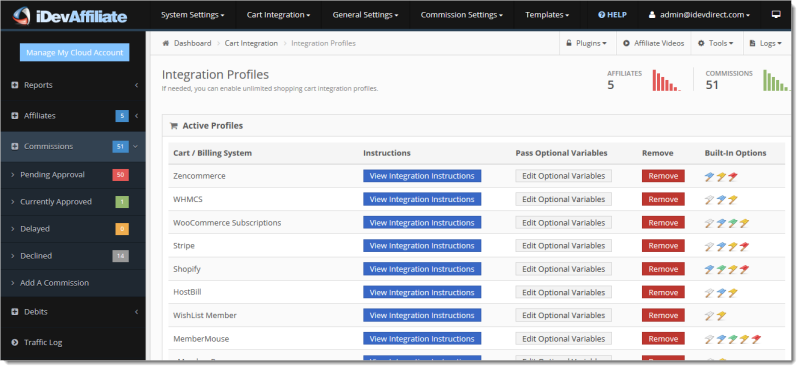Click the yellow flag in WishList Member row
Screen dimensions: 800x369
coord(721,316)
